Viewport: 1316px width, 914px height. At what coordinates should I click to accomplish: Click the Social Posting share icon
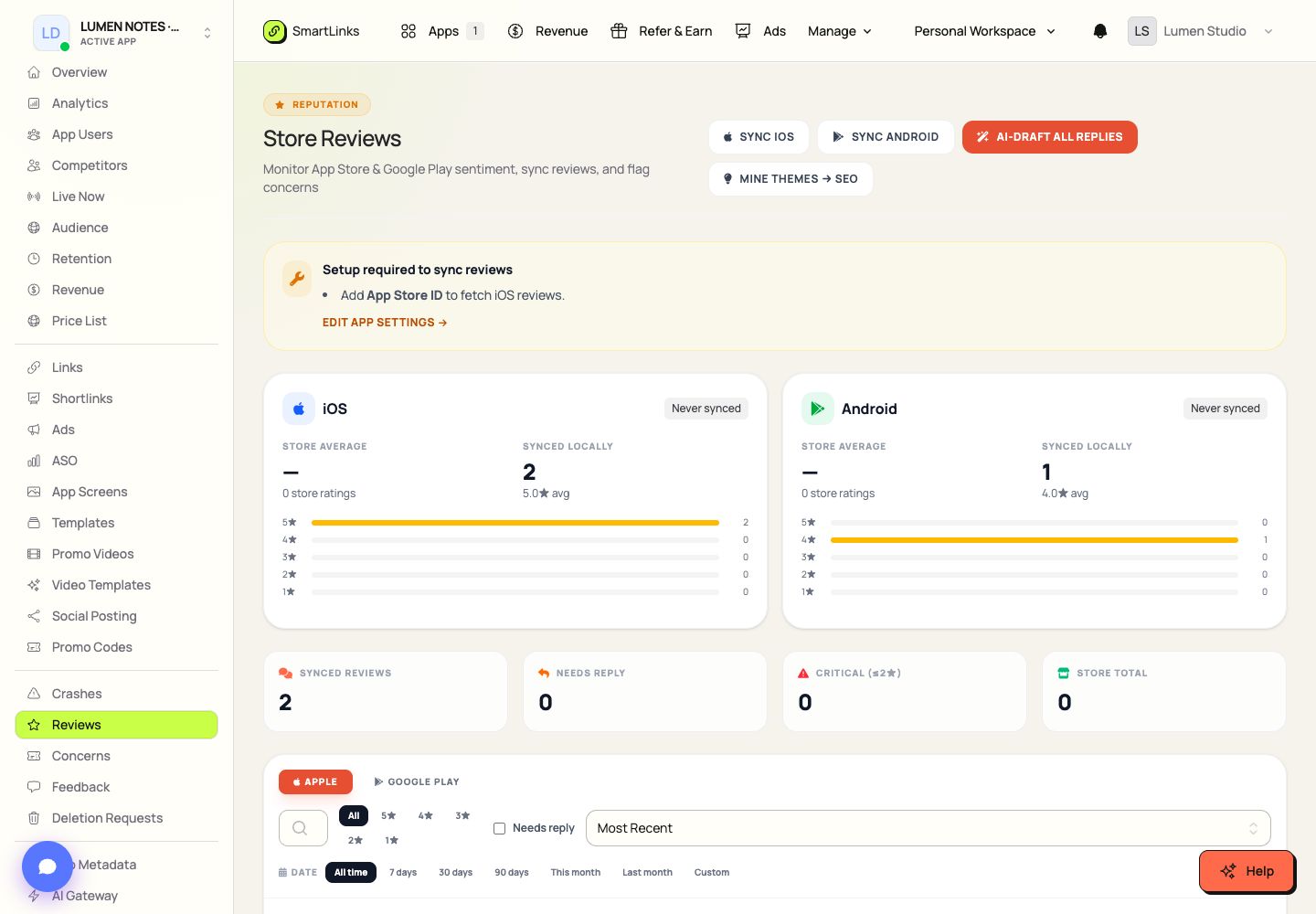[x=34, y=616]
